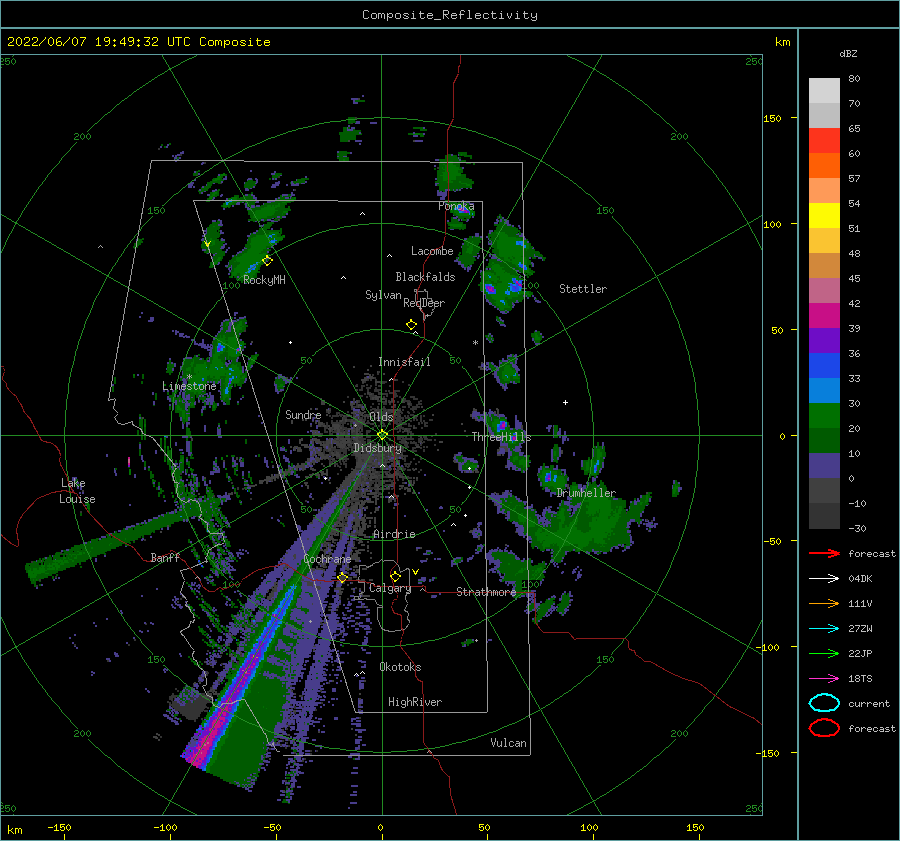This screenshot has height=841, width=900.
Task: Select the green 22JP arrow symbol
Action: (824, 653)
